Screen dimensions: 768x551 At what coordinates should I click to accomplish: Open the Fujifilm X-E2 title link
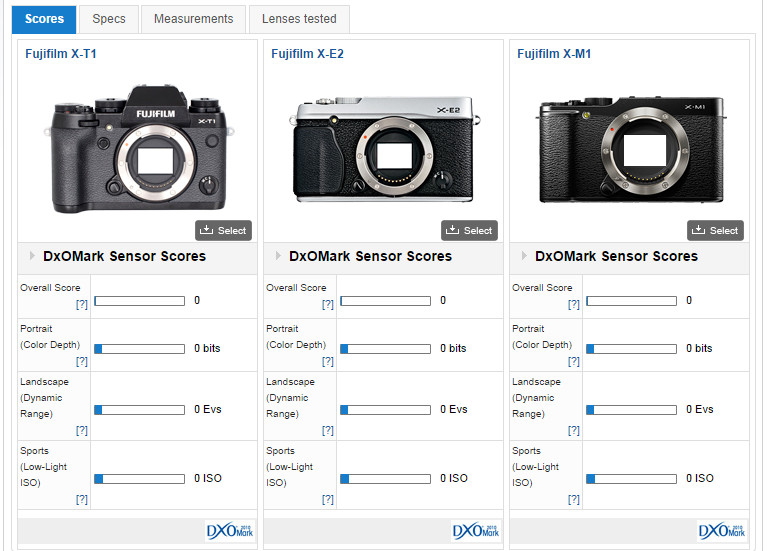click(x=308, y=54)
